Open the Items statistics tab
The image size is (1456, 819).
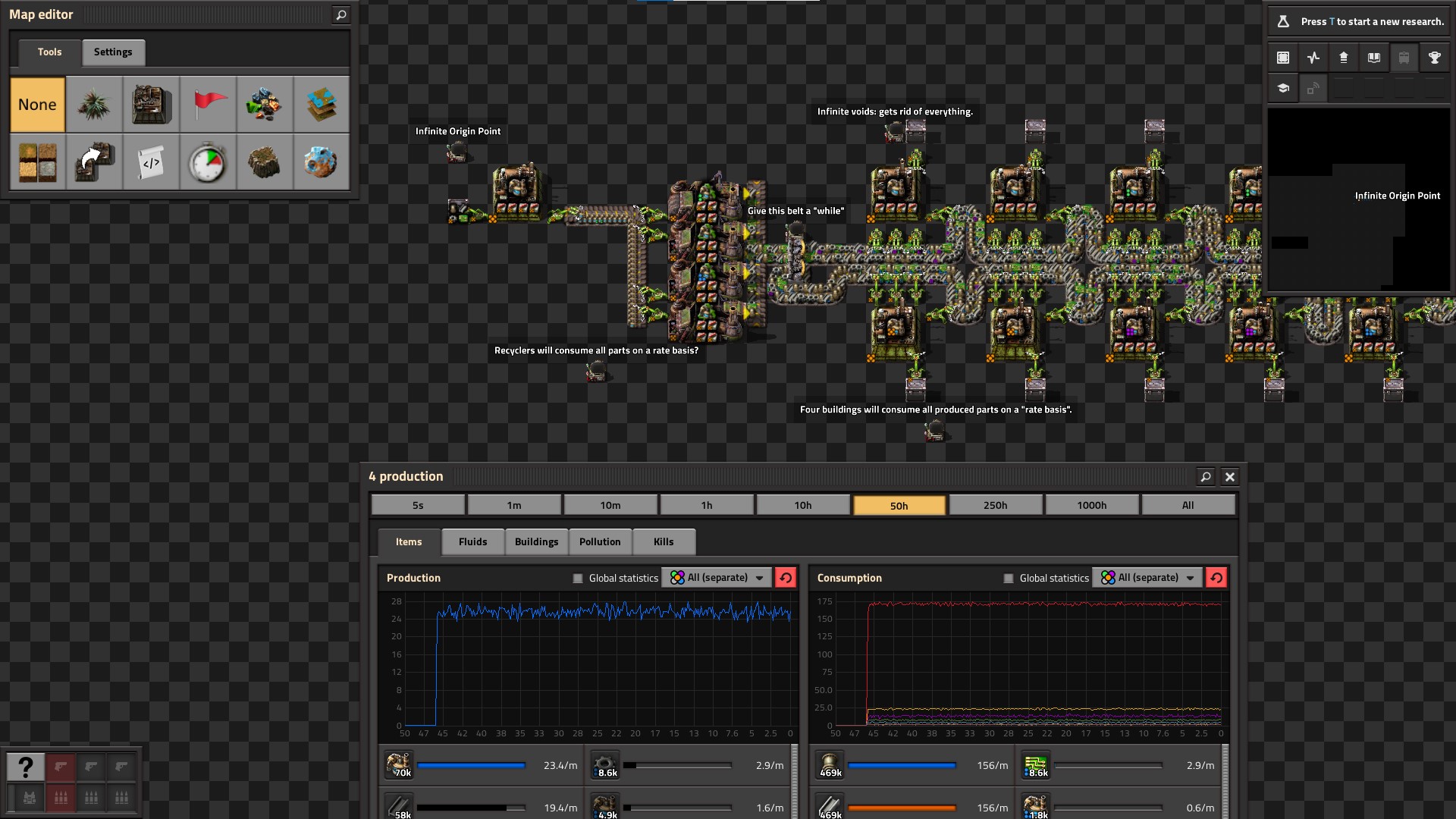409,541
